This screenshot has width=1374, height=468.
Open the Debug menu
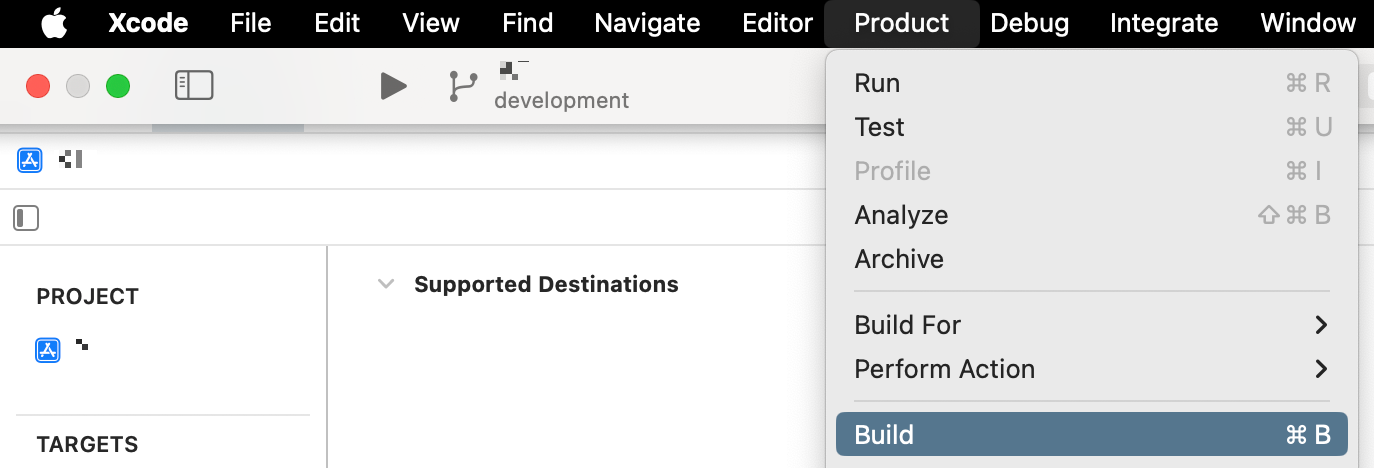pyautogui.click(x=1029, y=23)
